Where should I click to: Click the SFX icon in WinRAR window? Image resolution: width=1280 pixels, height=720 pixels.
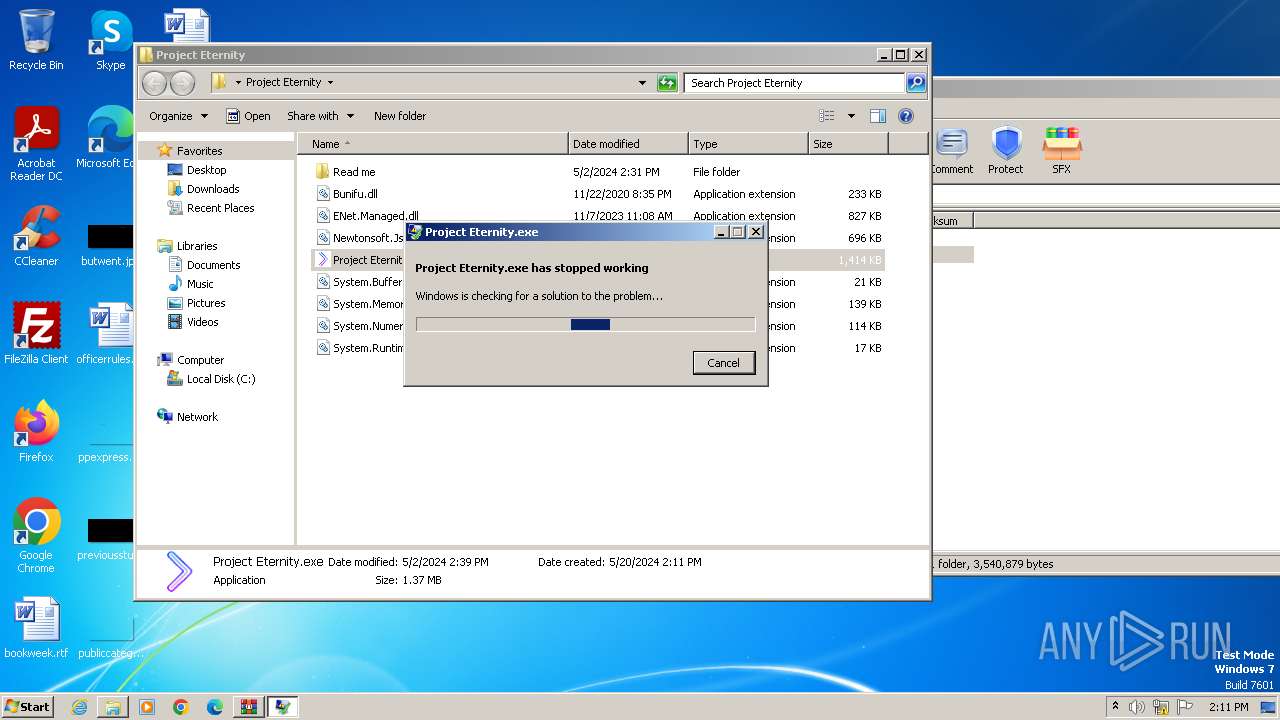1062,150
